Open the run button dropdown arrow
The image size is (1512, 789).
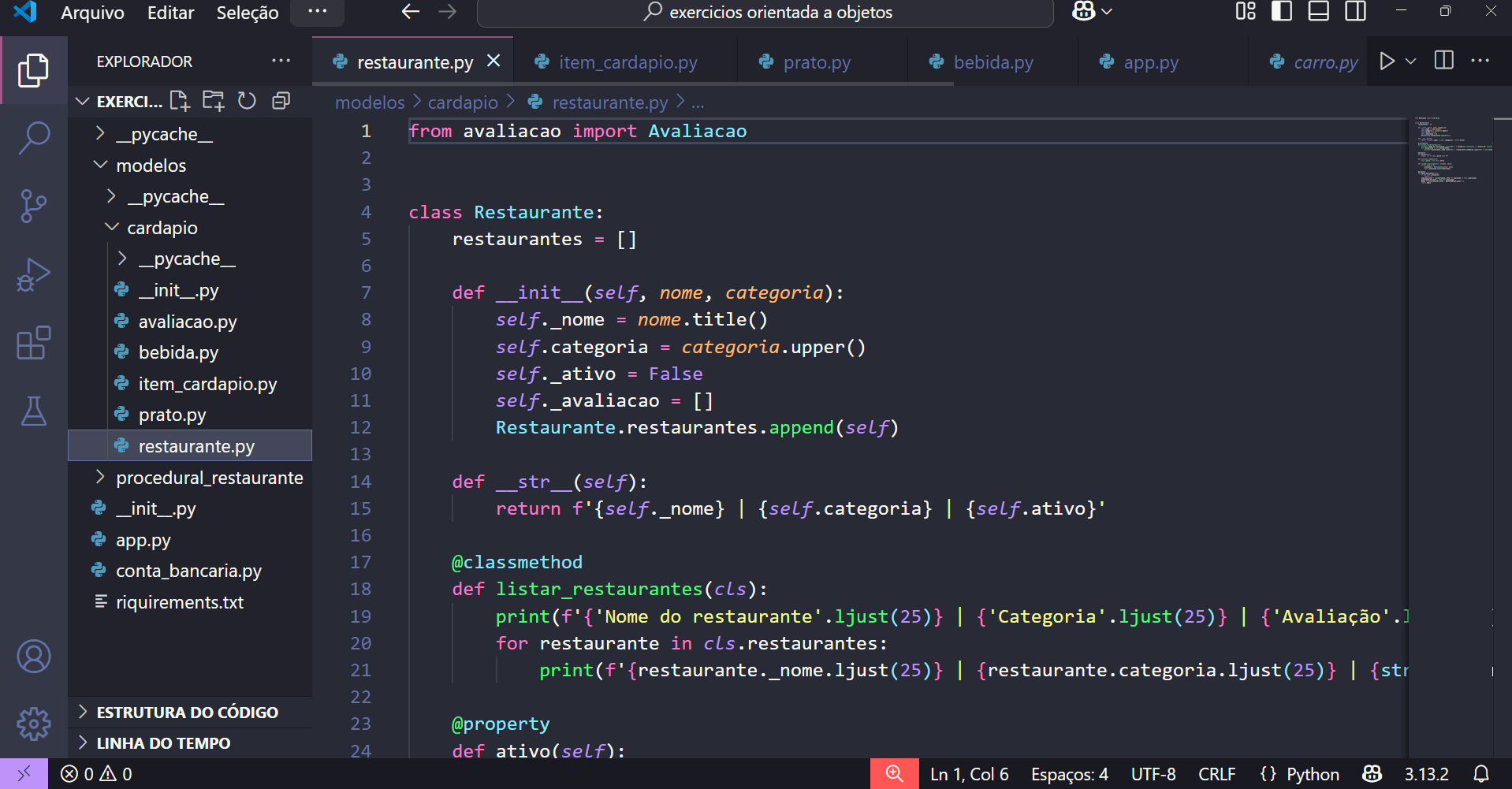1410,61
